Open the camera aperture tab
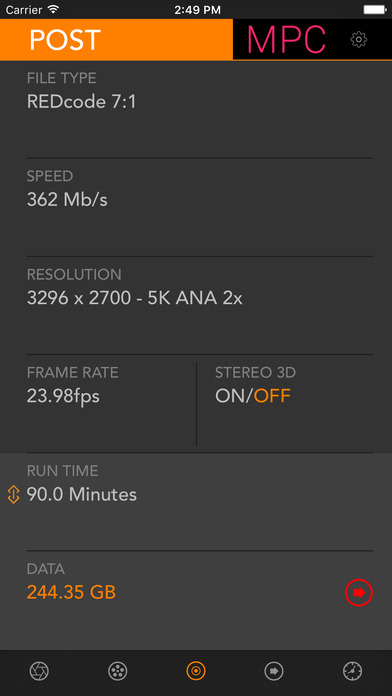The width and height of the screenshot is (392, 696). [39, 671]
